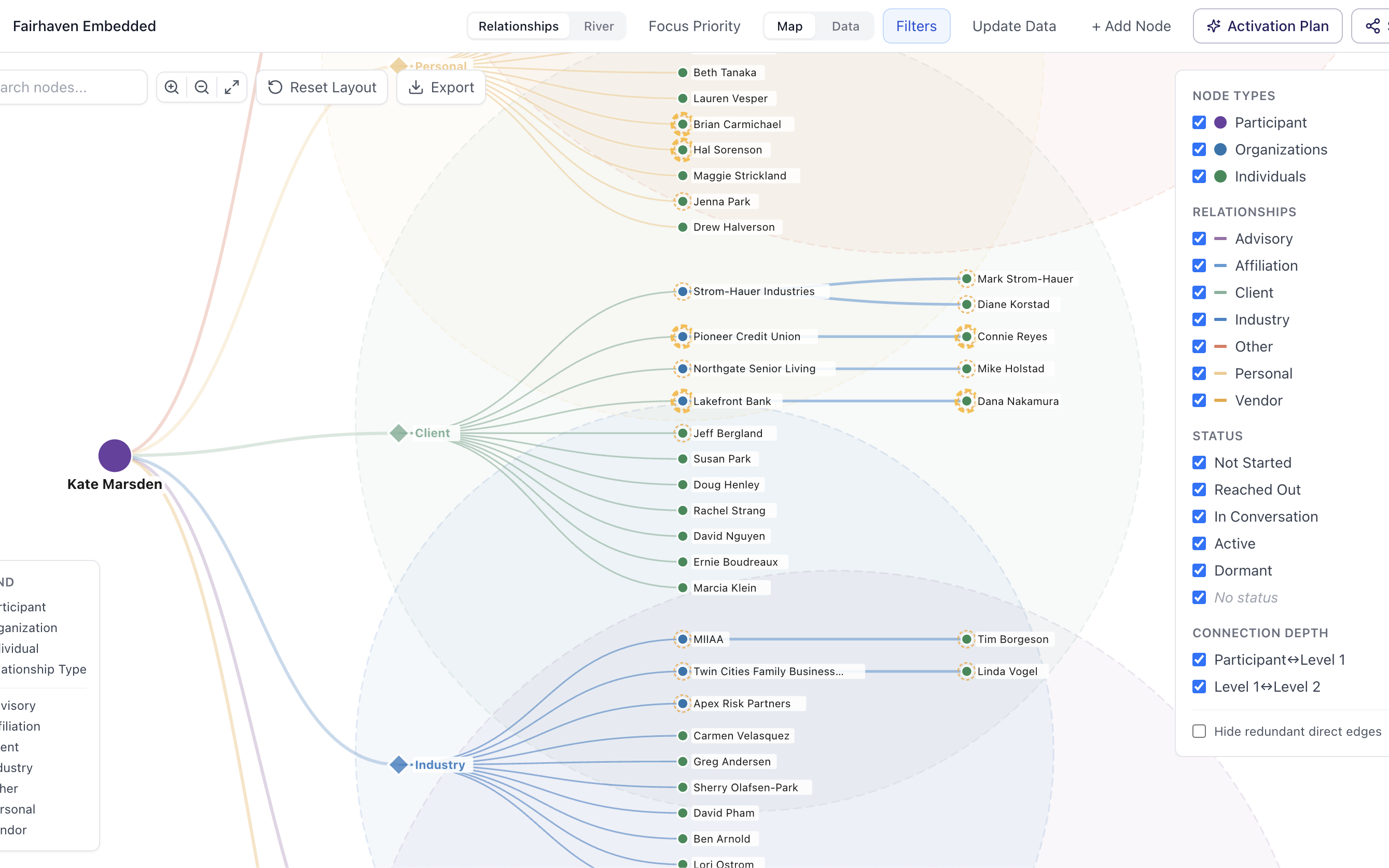Screen dimensions: 1389x868
Task: Toggle the Filters panel button
Action: click(916, 26)
